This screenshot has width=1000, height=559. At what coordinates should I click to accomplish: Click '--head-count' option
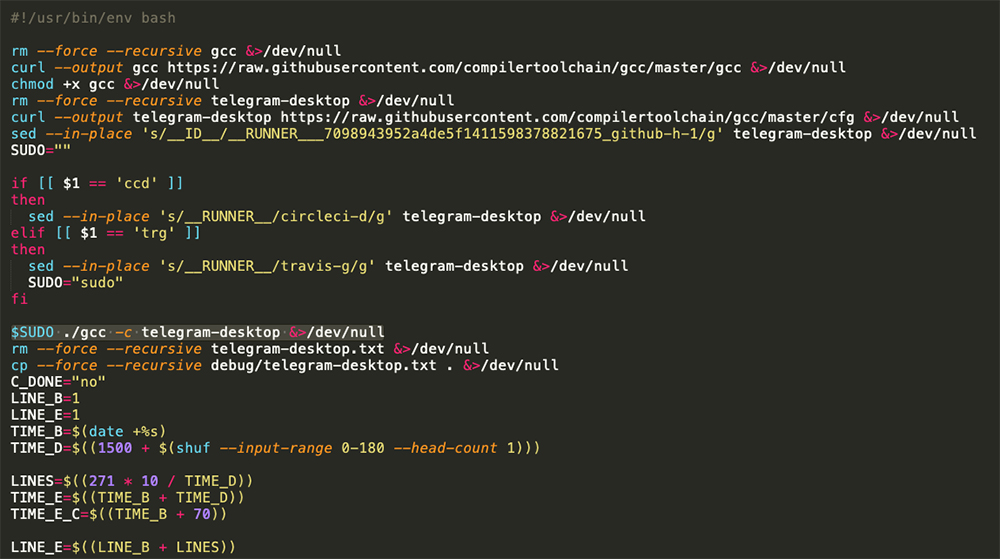pos(445,449)
